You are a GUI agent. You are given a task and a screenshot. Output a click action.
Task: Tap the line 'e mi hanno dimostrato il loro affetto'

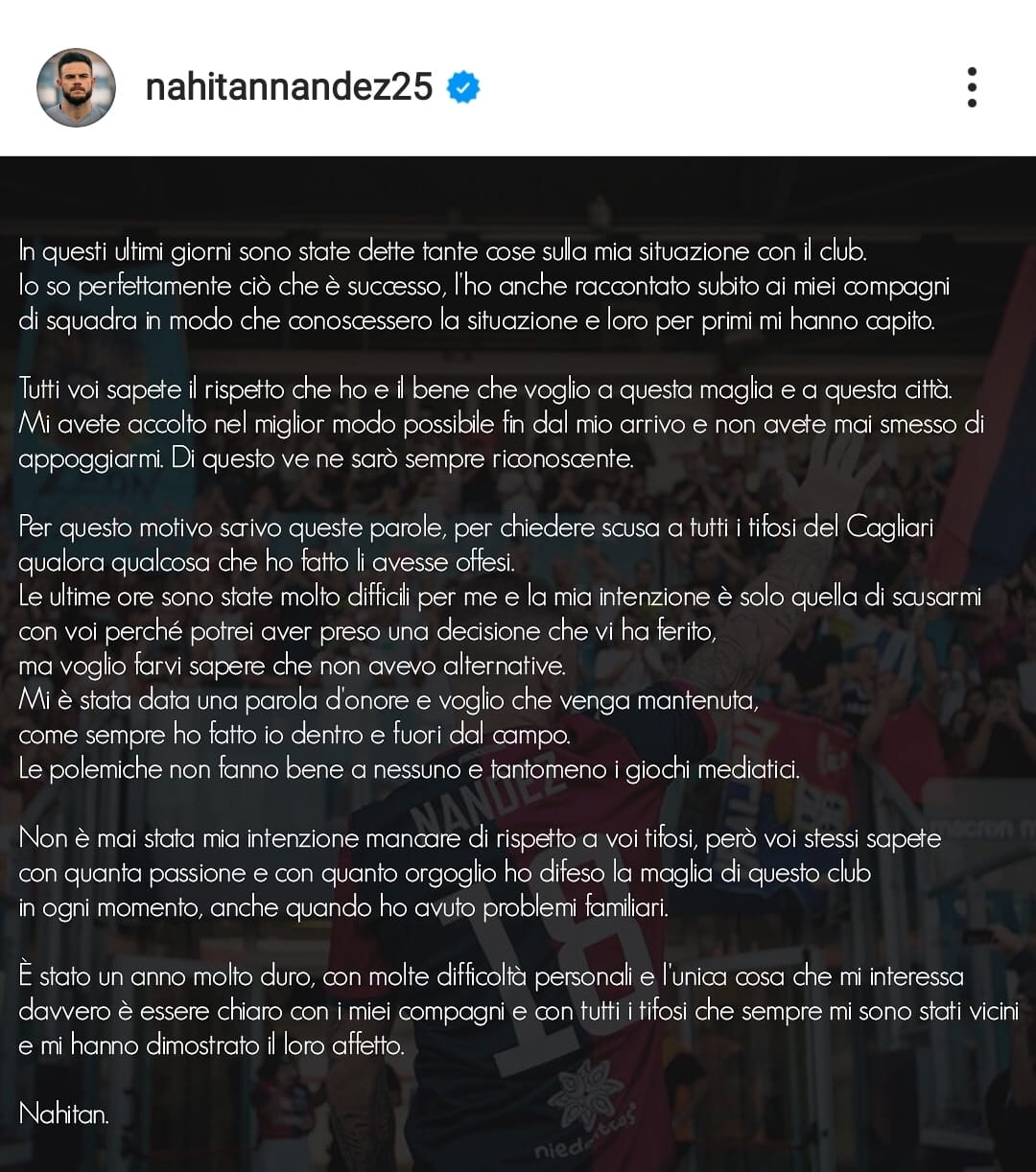(x=211, y=1045)
